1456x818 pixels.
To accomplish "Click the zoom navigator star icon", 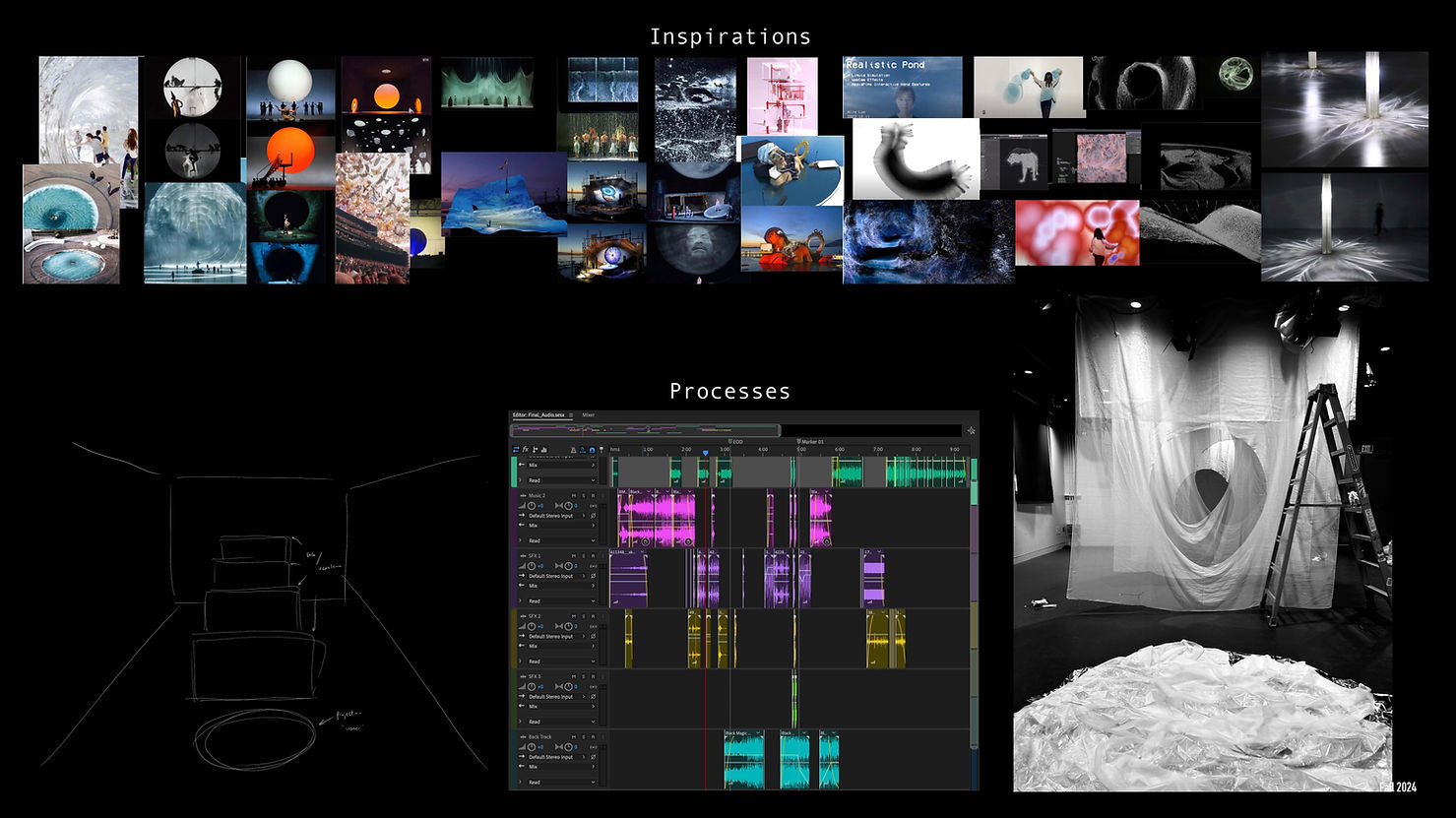I will pyautogui.click(x=971, y=430).
